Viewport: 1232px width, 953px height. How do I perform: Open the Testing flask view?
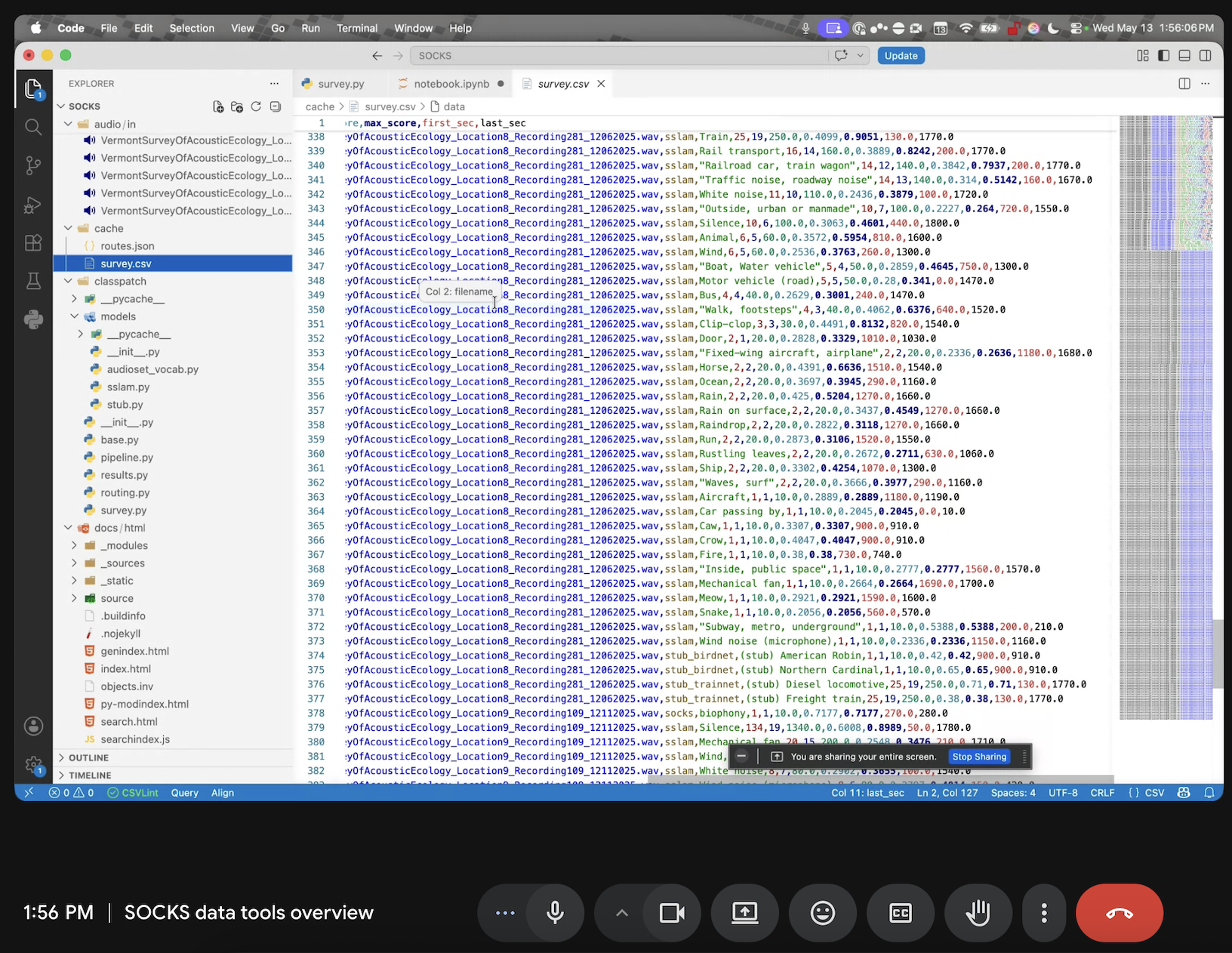(x=33, y=282)
